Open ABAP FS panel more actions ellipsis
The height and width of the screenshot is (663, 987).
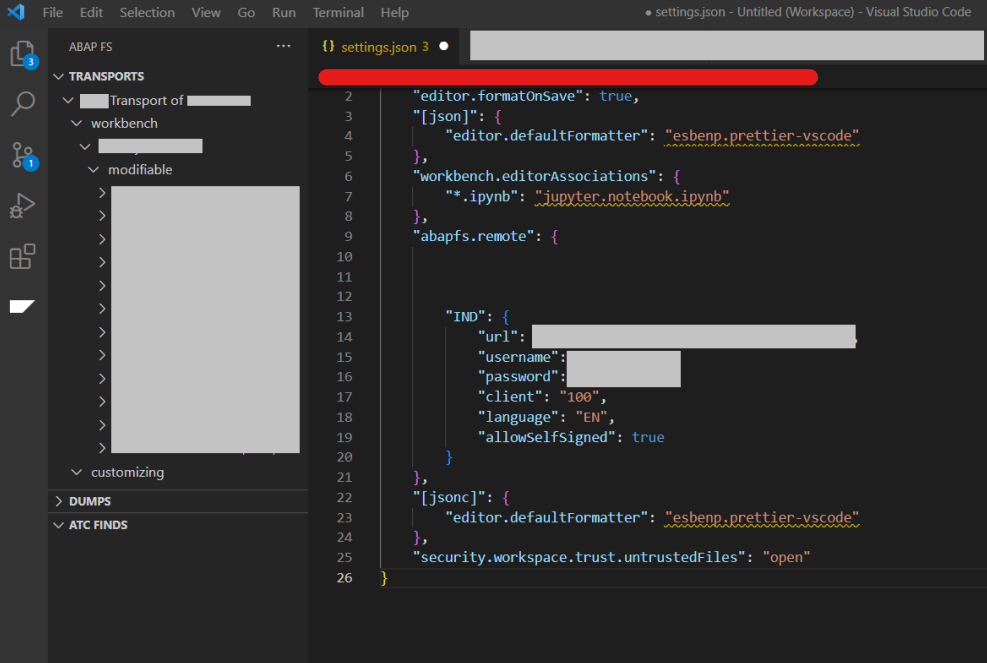pos(284,47)
